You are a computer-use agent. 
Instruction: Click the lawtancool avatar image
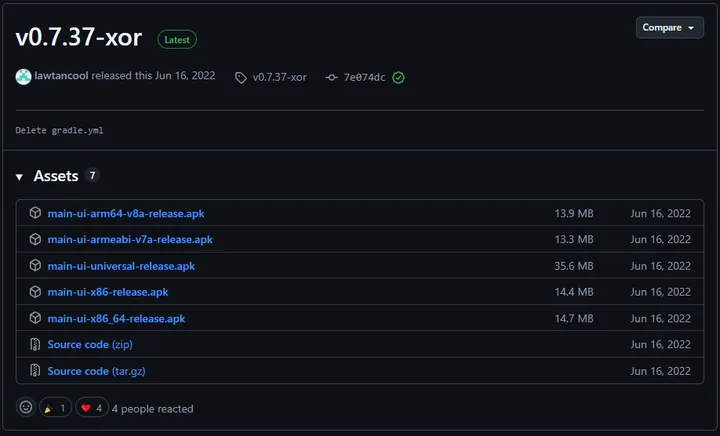(23, 77)
